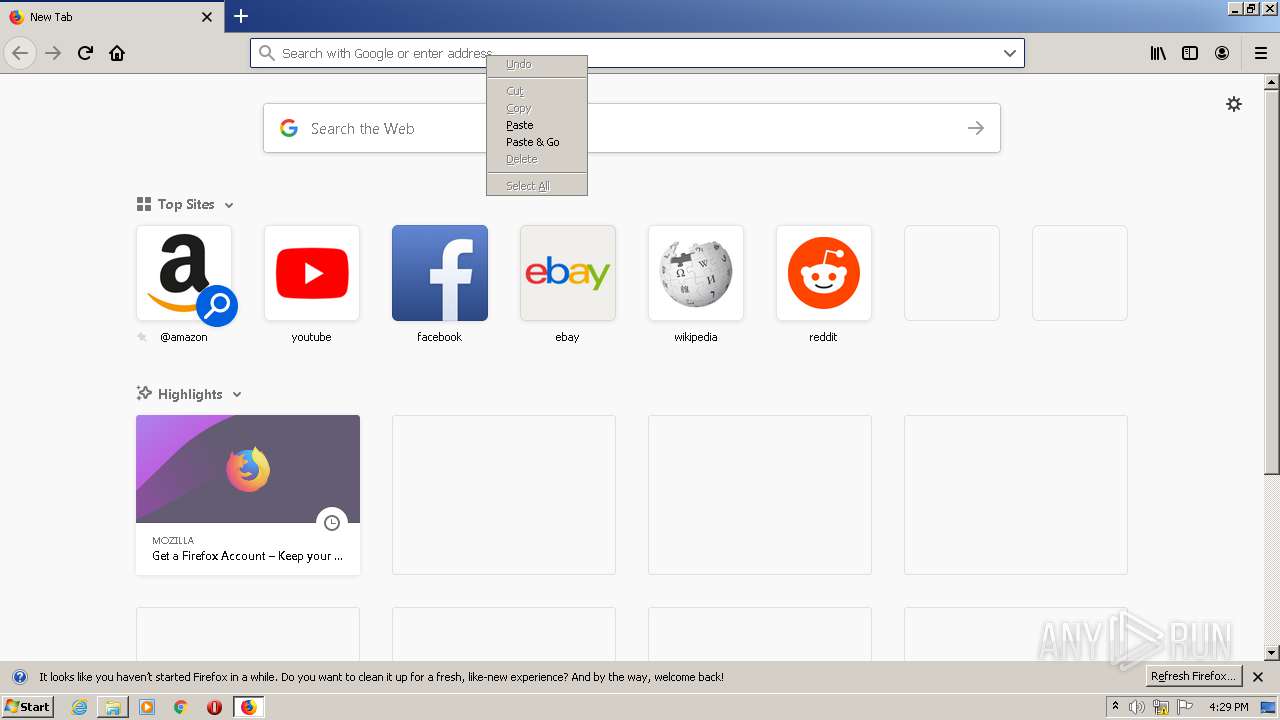The image size is (1280, 720).
Task: Click the Firefox taskbar button
Action: click(248, 707)
